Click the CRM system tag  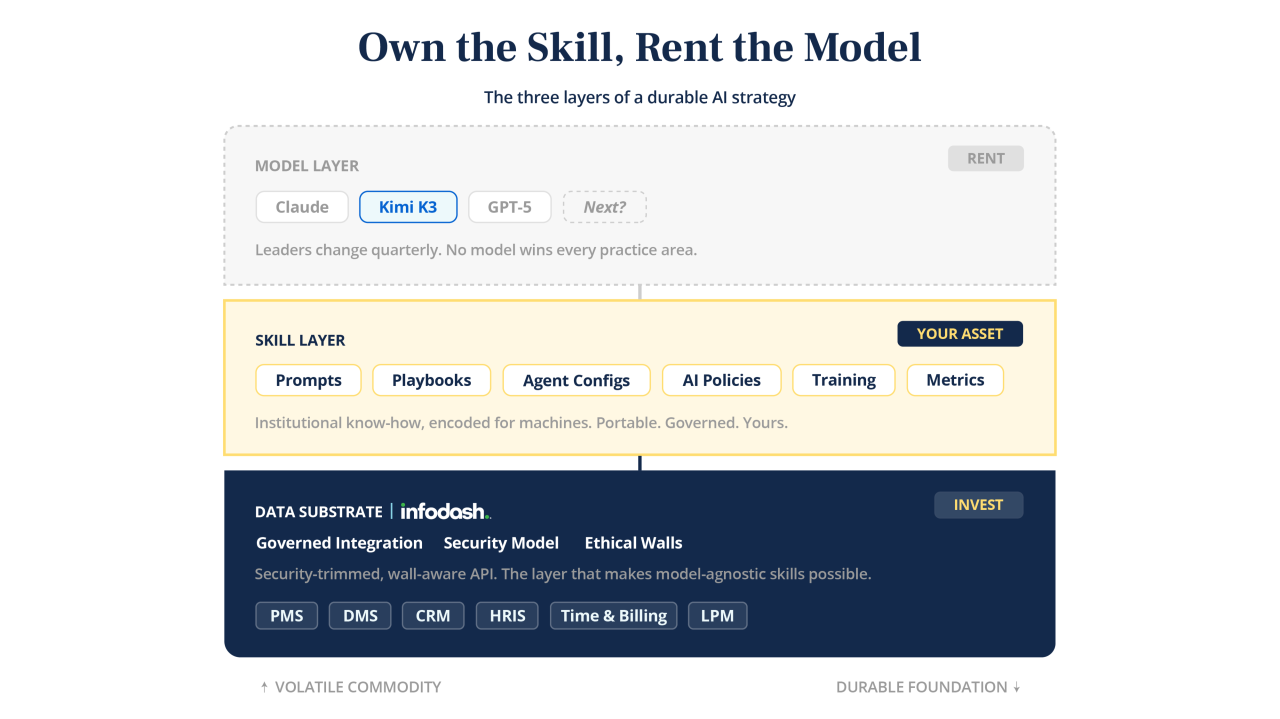tap(433, 615)
